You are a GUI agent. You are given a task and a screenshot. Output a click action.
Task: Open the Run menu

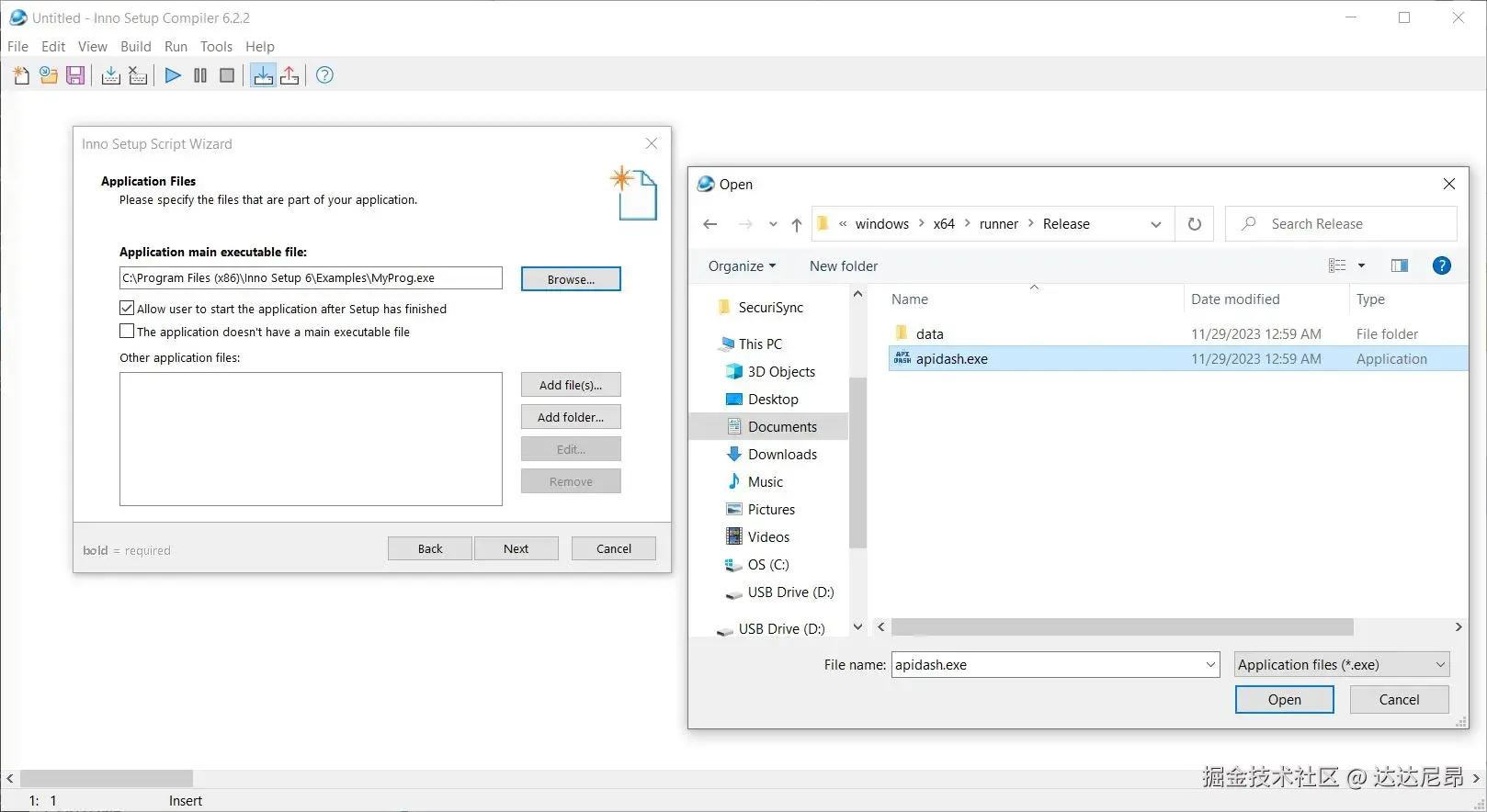click(176, 46)
